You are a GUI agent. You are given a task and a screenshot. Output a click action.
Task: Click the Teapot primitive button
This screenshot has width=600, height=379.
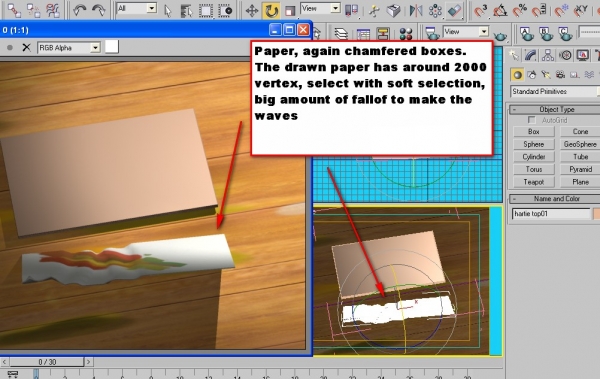[534, 182]
